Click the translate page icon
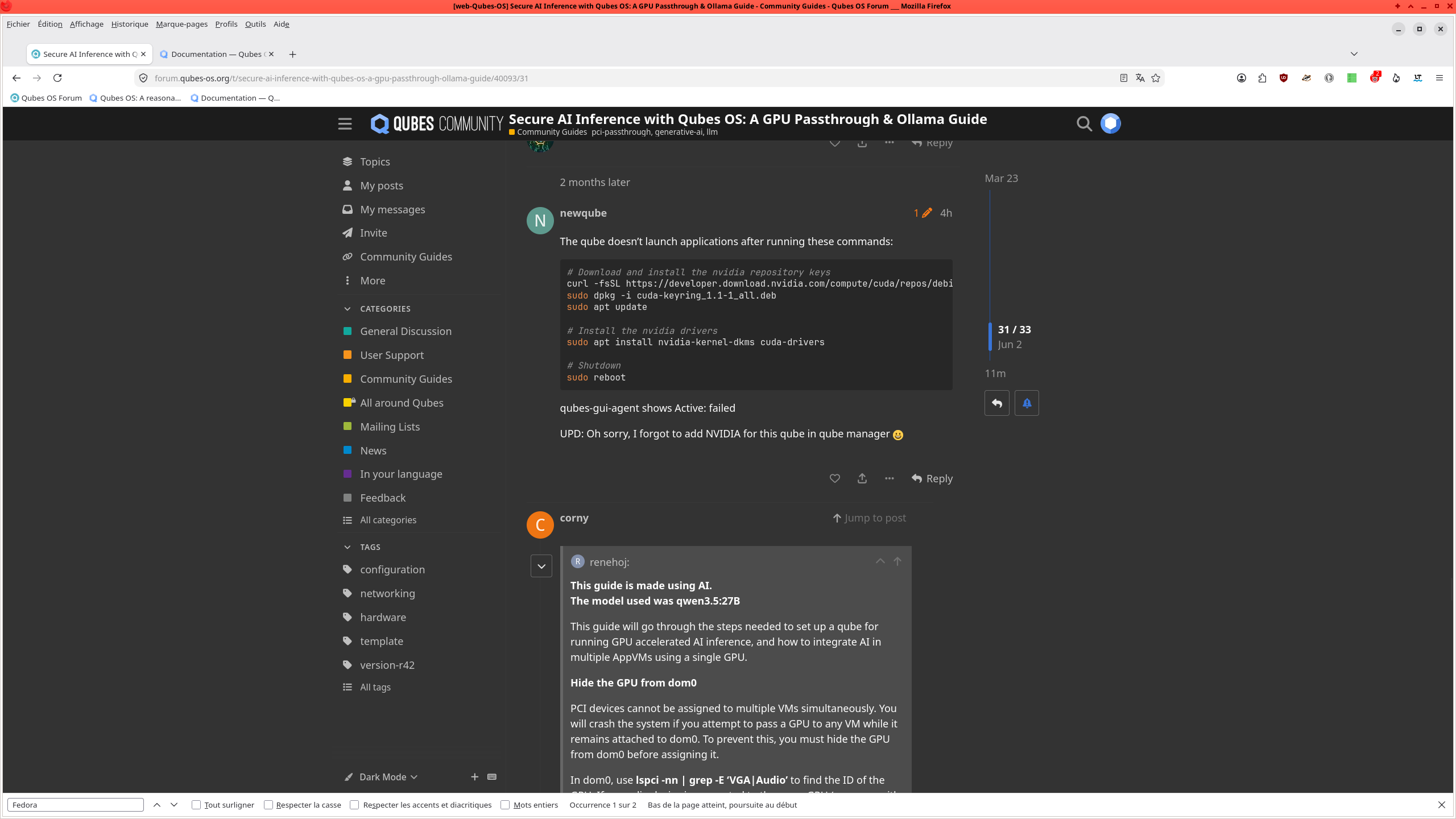The height and width of the screenshot is (819, 1456). 1140,78
